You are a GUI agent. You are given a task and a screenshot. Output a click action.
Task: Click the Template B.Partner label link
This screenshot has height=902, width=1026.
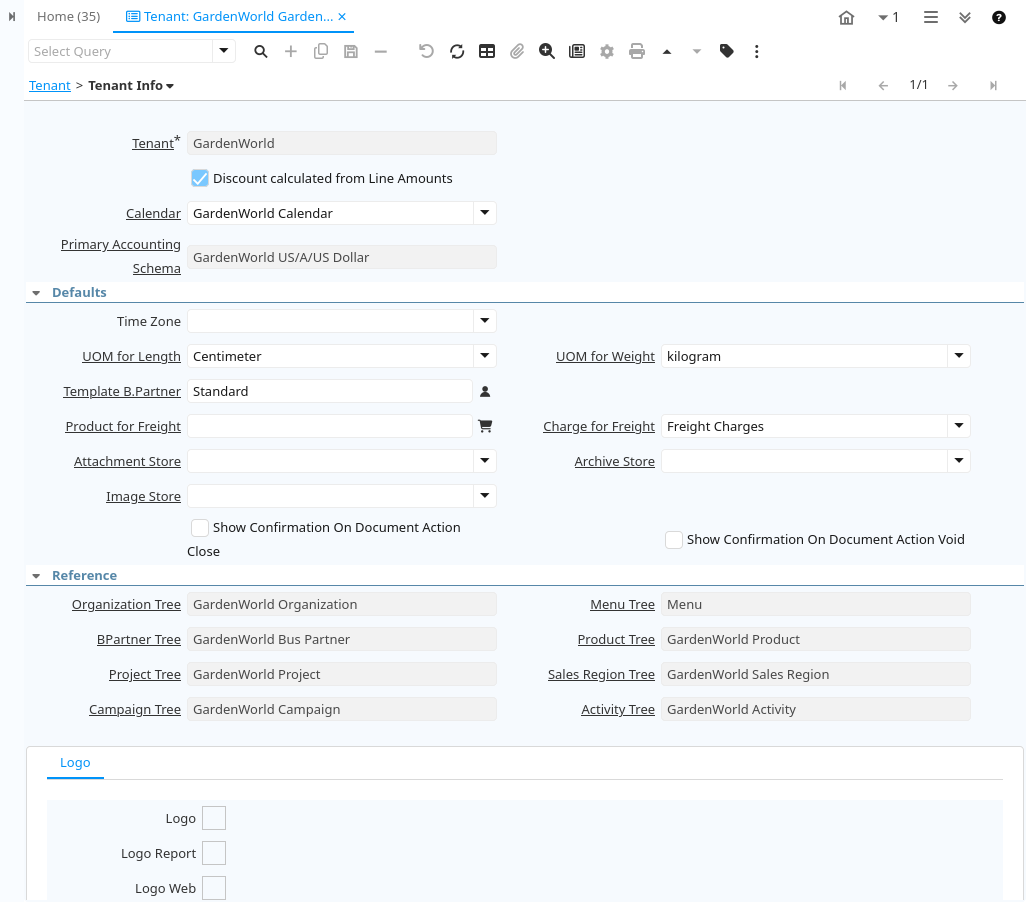coord(122,391)
